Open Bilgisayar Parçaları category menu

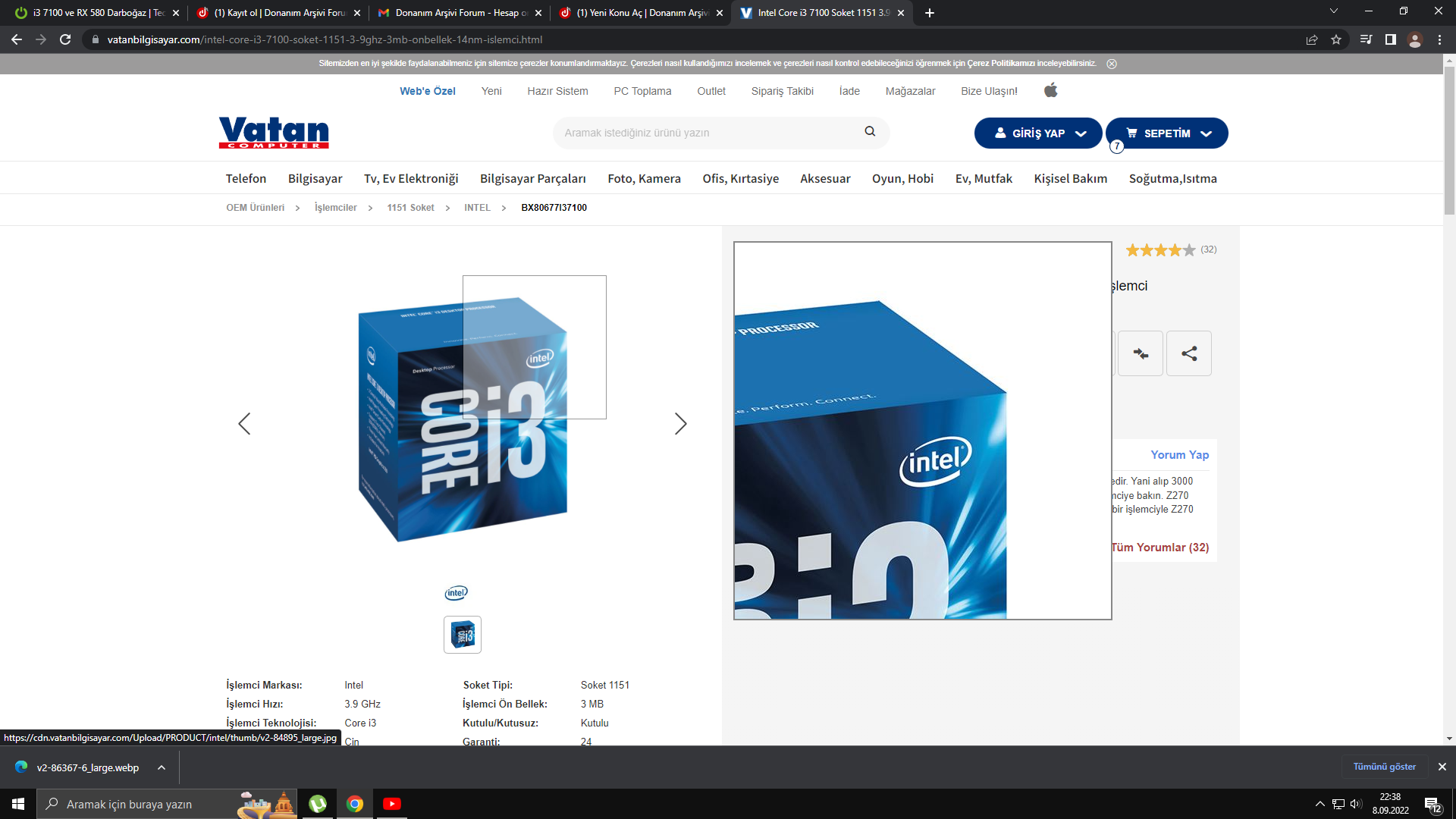[532, 179]
